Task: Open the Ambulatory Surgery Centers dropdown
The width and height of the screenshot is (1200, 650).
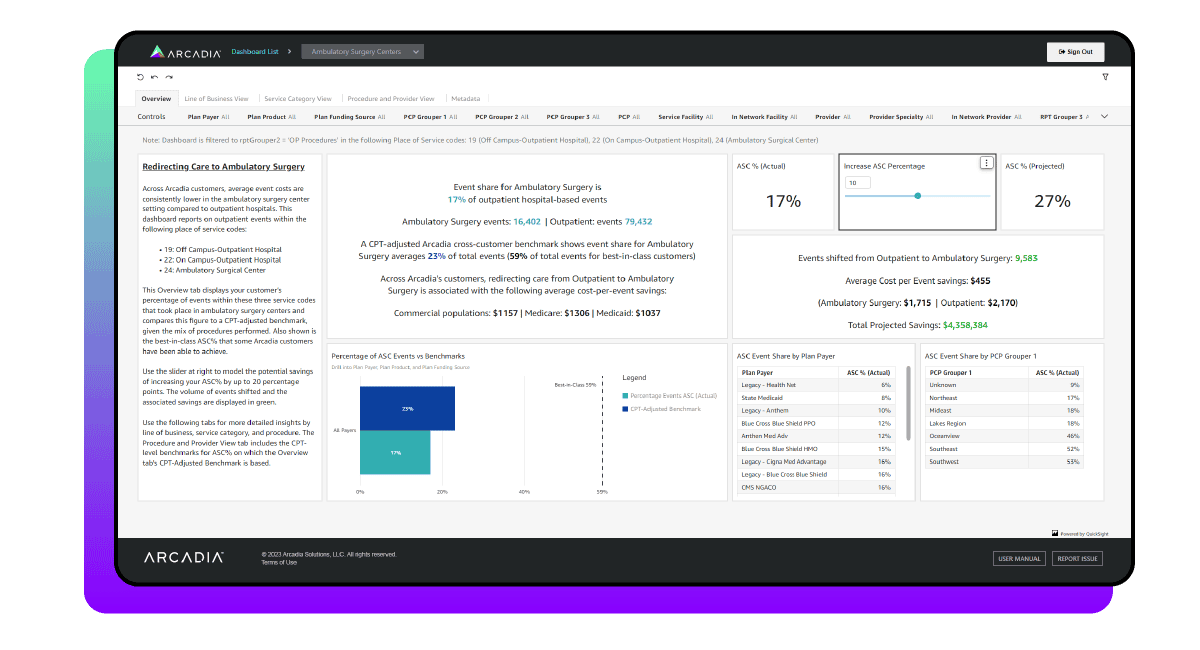Action: (363, 51)
